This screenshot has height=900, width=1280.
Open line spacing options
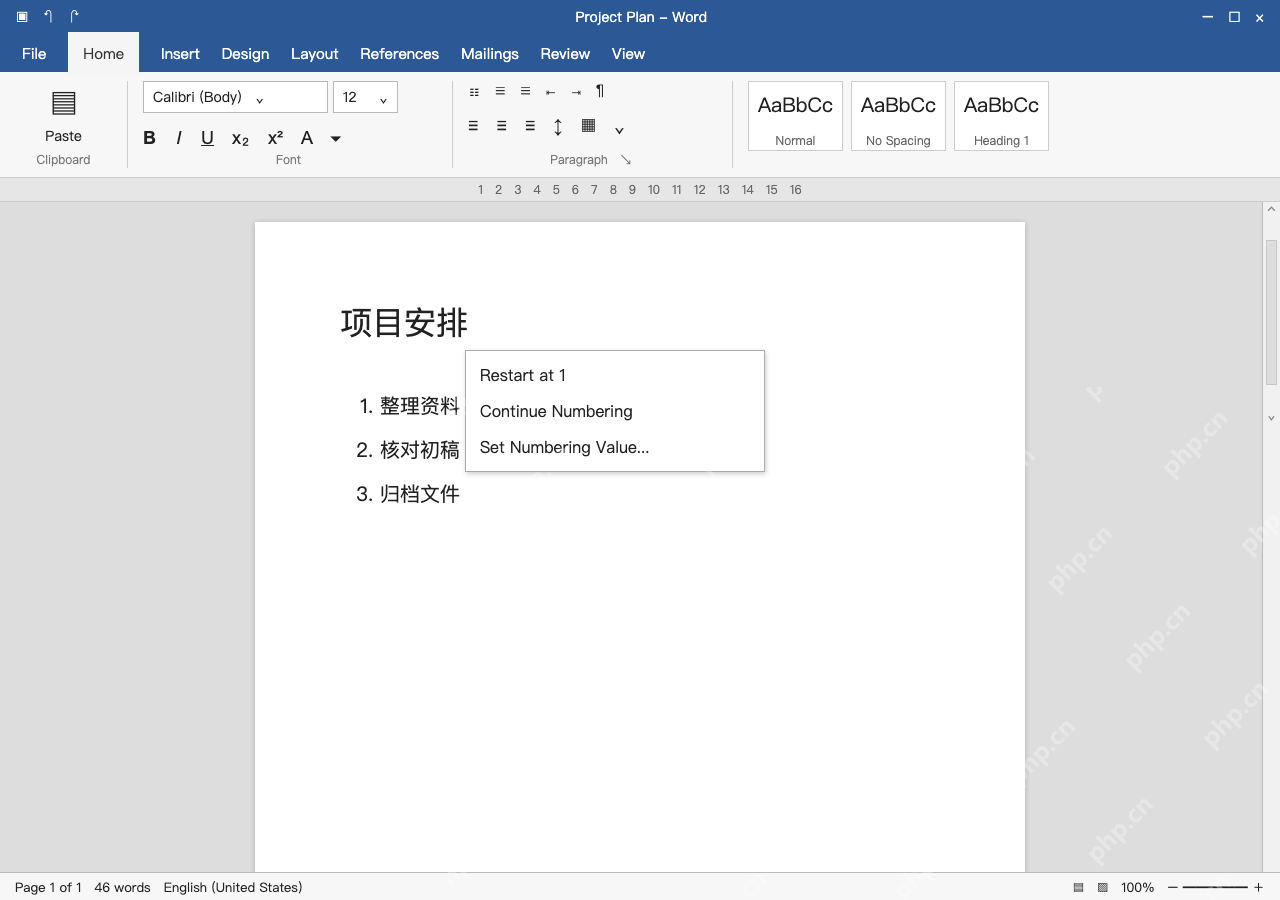tap(558, 127)
